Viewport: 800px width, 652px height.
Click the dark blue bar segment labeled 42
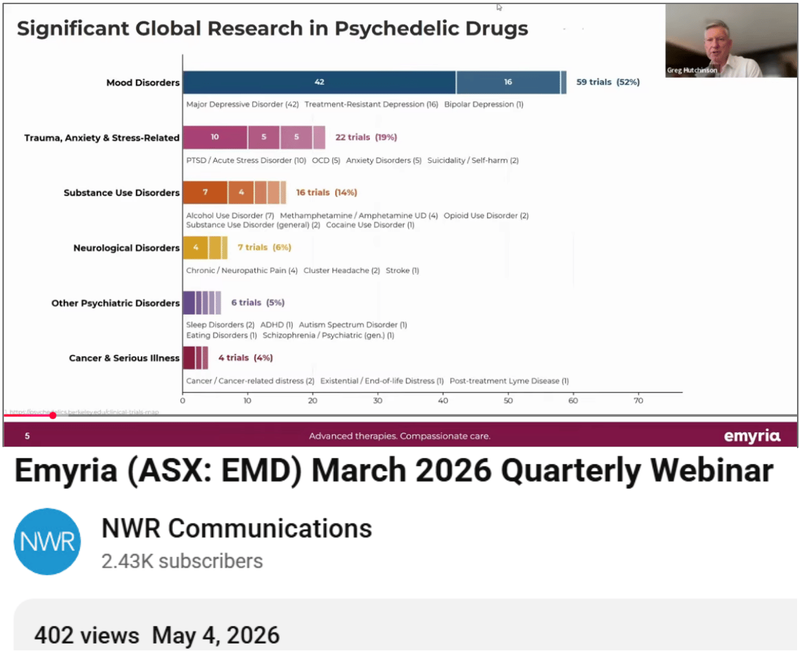tap(319, 82)
